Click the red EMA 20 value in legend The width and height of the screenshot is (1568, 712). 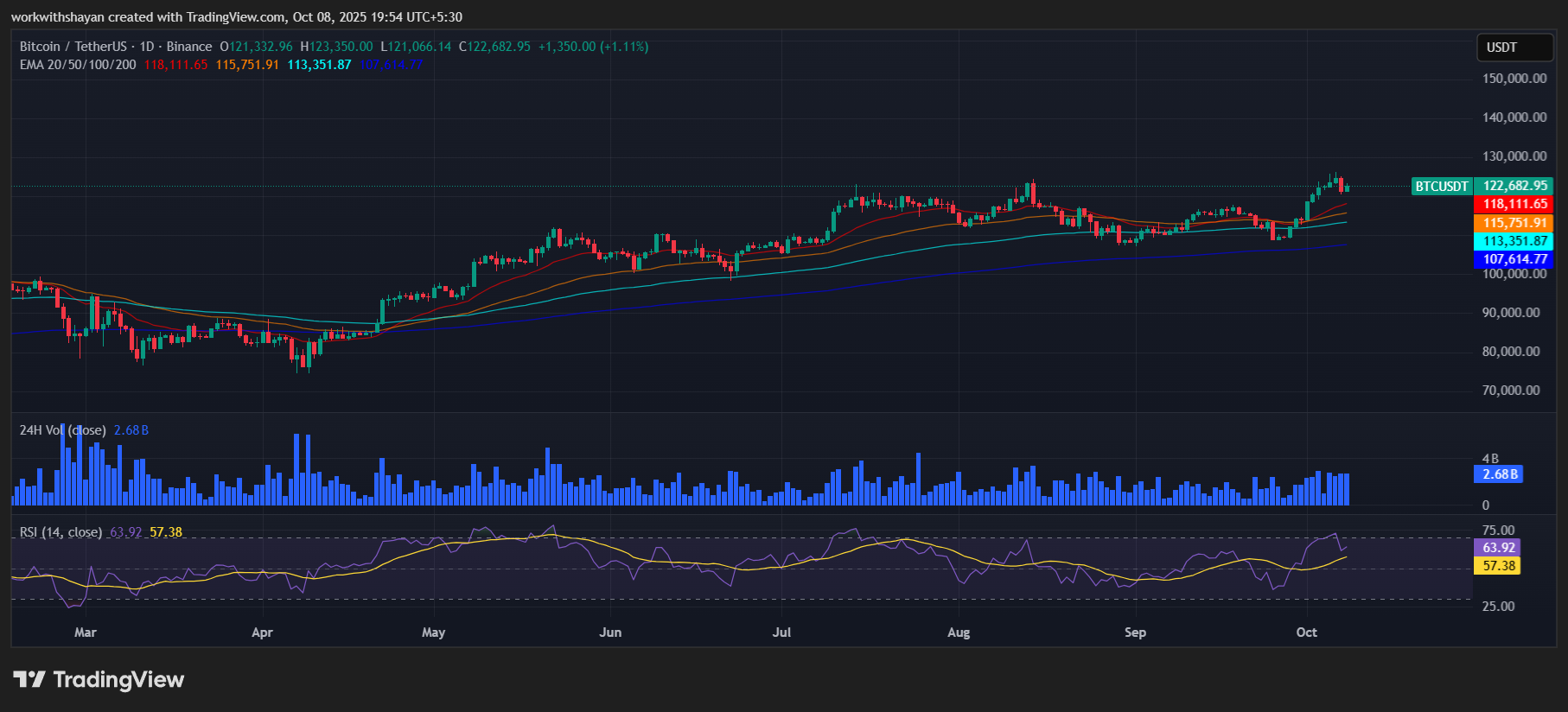(175, 65)
